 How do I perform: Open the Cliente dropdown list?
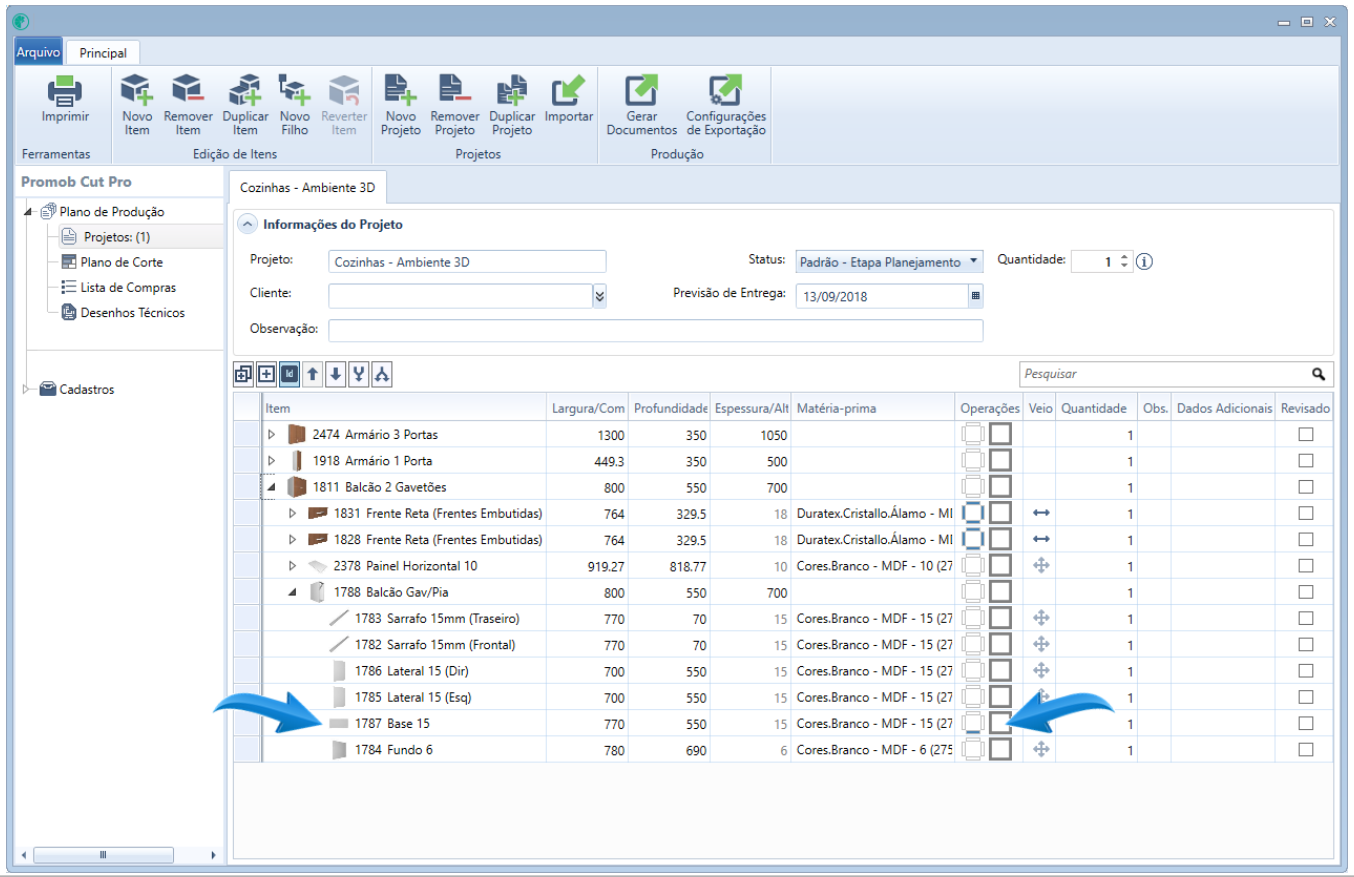point(599,296)
